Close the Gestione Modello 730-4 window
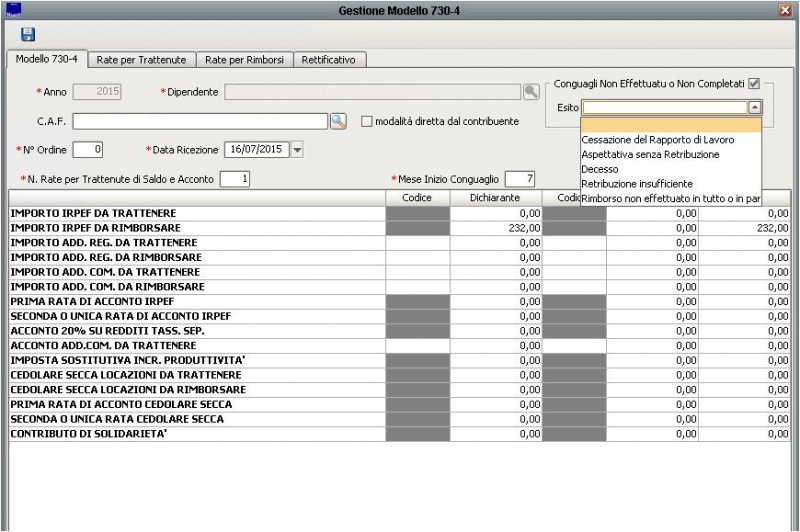 pyautogui.click(x=785, y=9)
